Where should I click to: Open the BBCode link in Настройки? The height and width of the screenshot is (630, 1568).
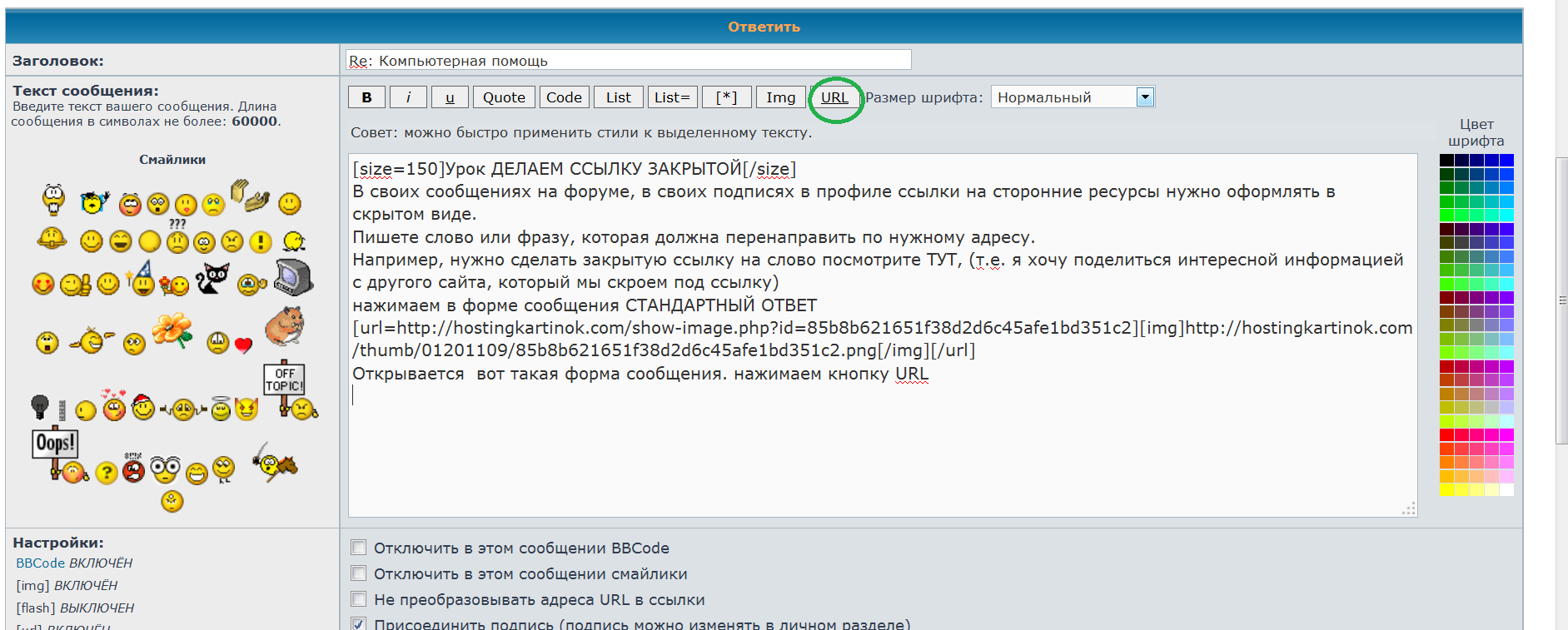click(40, 563)
